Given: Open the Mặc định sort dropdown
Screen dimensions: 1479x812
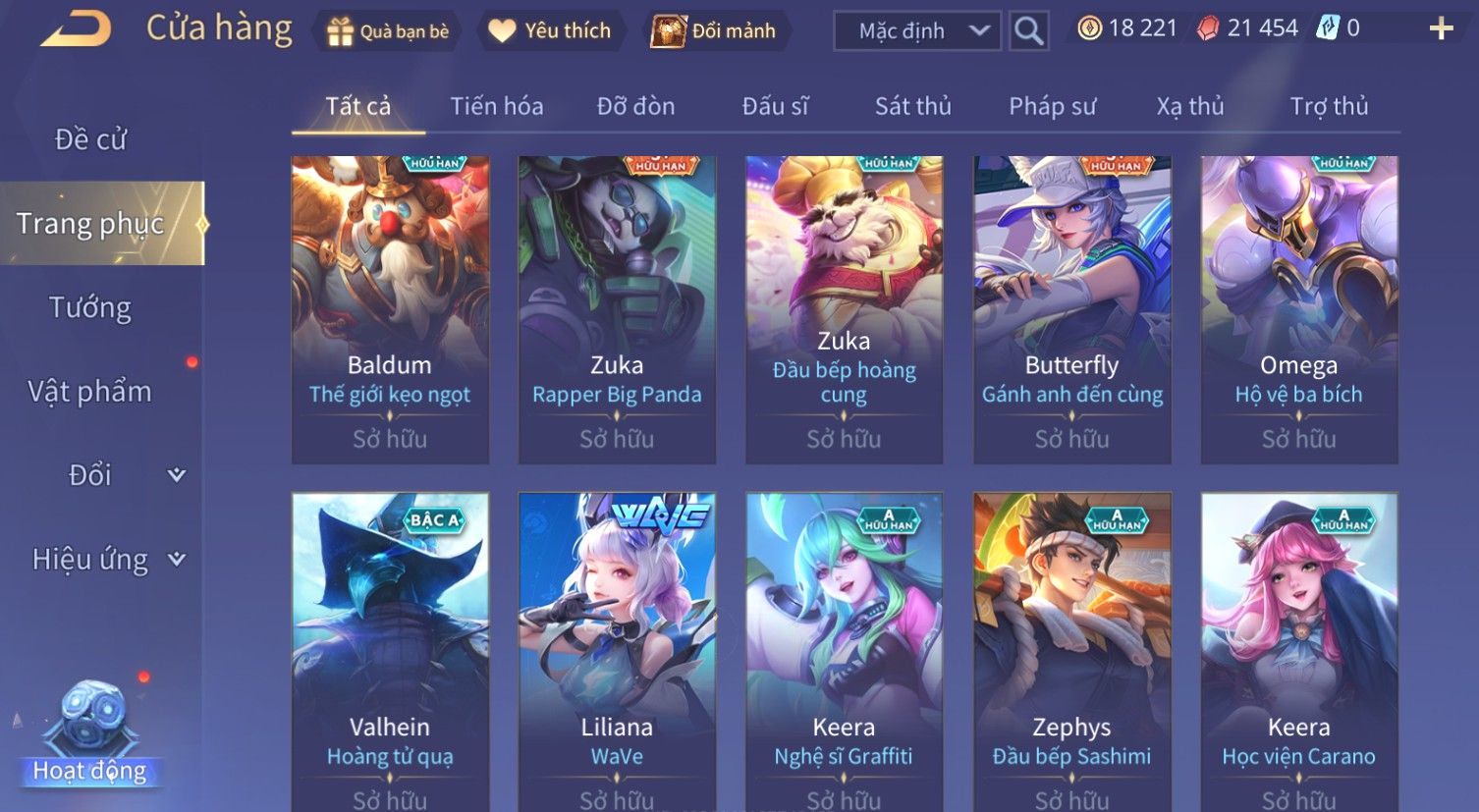Looking at the screenshot, I should tap(917, 31).
